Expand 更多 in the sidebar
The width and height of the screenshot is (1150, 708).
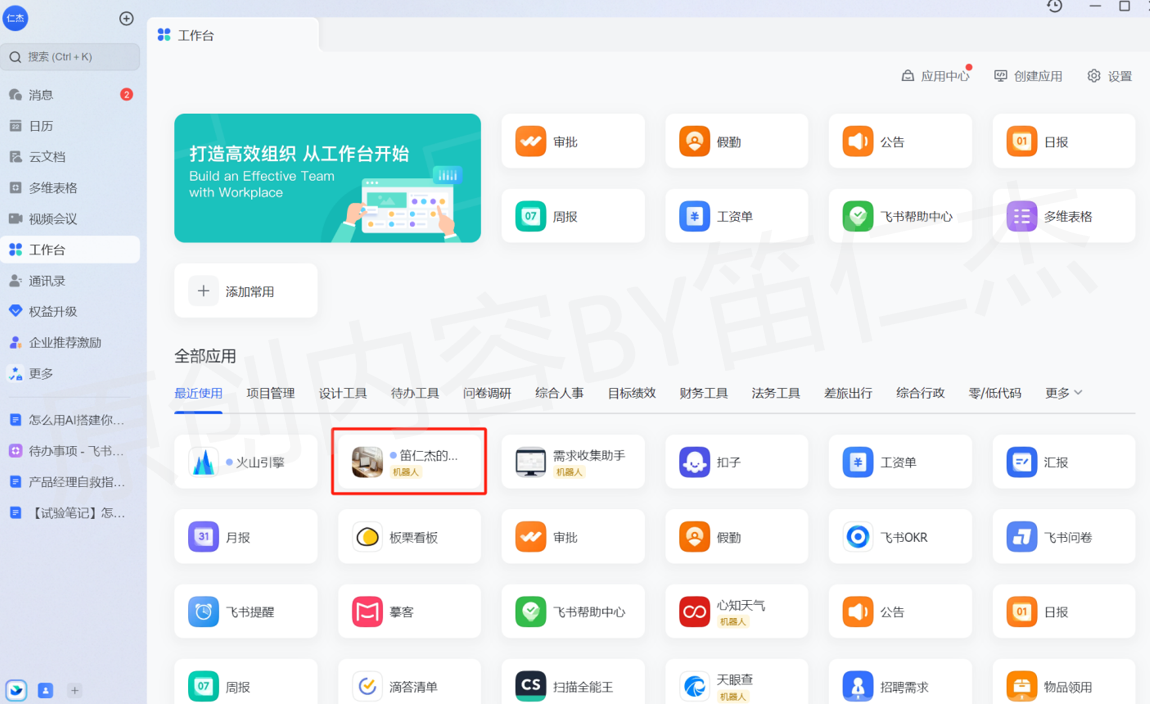click(70, 373)
